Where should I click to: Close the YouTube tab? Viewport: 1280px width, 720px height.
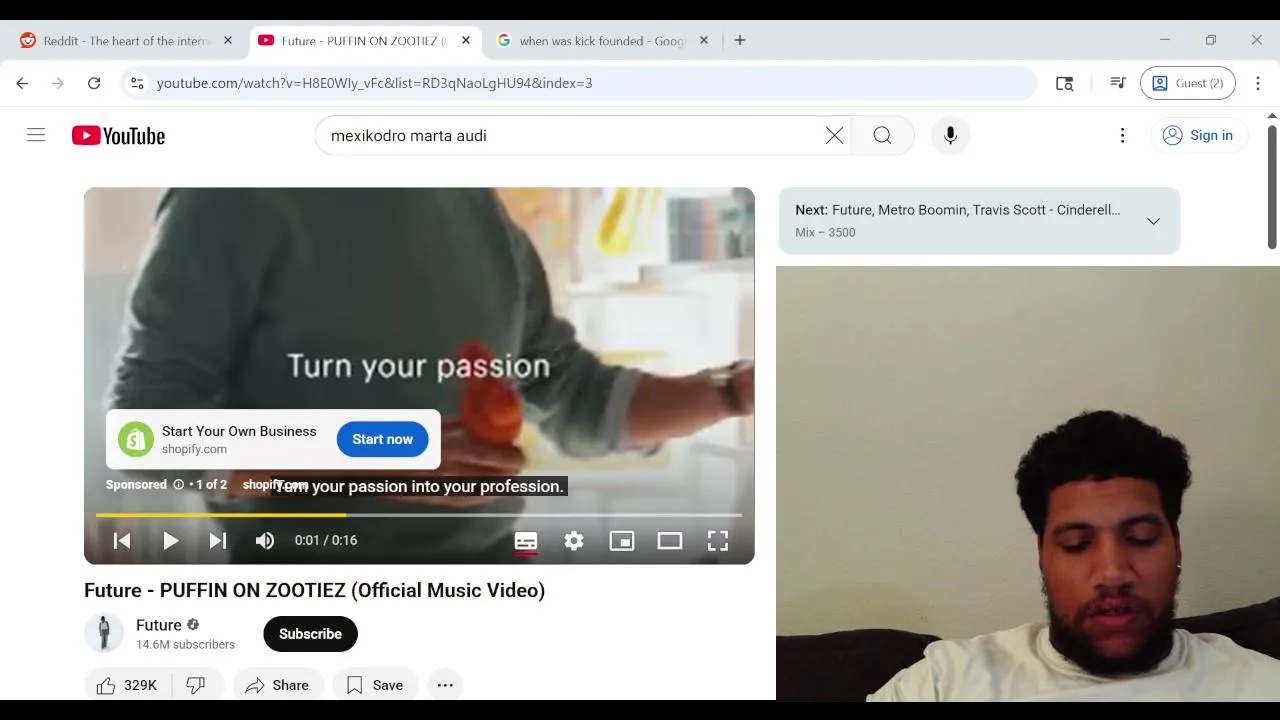[x=466, y=41]
